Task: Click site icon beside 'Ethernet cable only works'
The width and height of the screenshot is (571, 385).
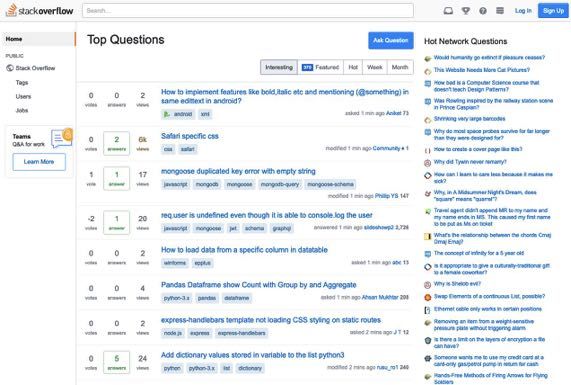Action: 428,310
